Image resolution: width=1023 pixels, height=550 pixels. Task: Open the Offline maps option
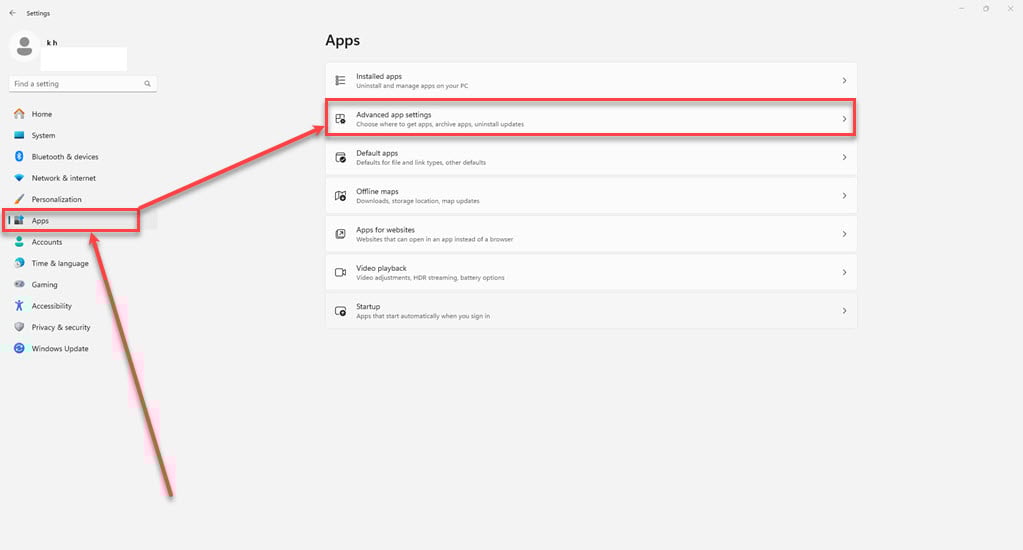pyautogui.click(x=590, y=196)
